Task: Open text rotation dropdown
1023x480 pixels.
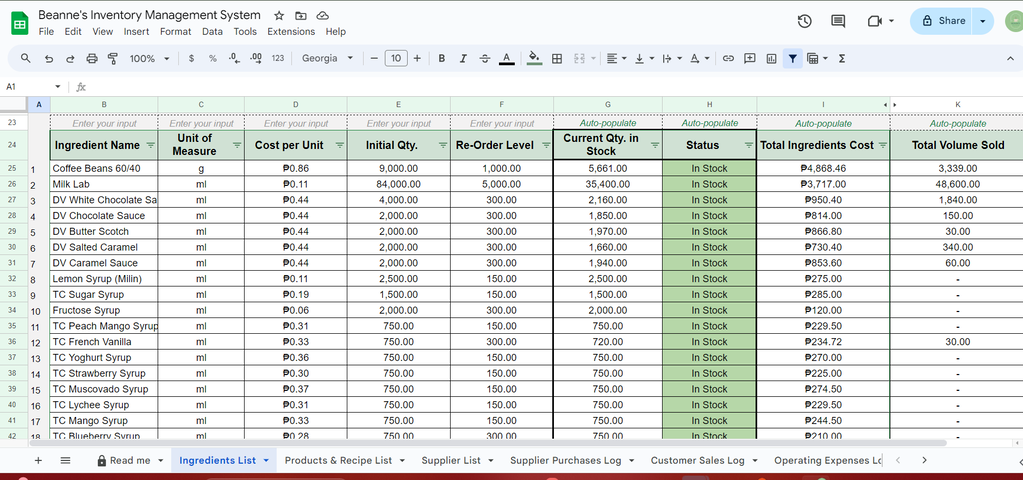Action: (x=699, y=59)
